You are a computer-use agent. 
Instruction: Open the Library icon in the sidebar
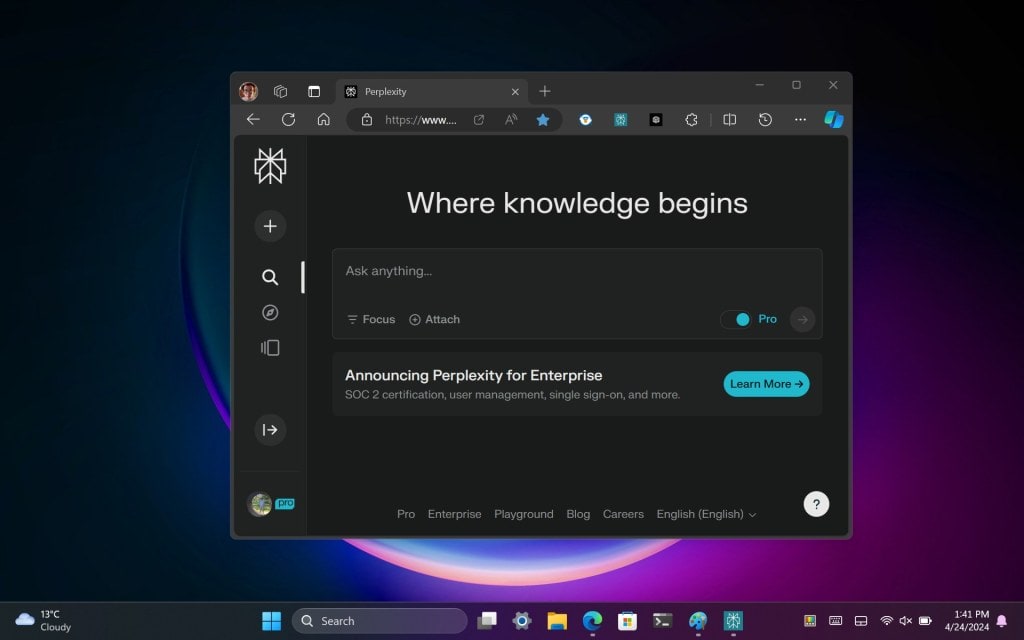click(x=270, y=347)
